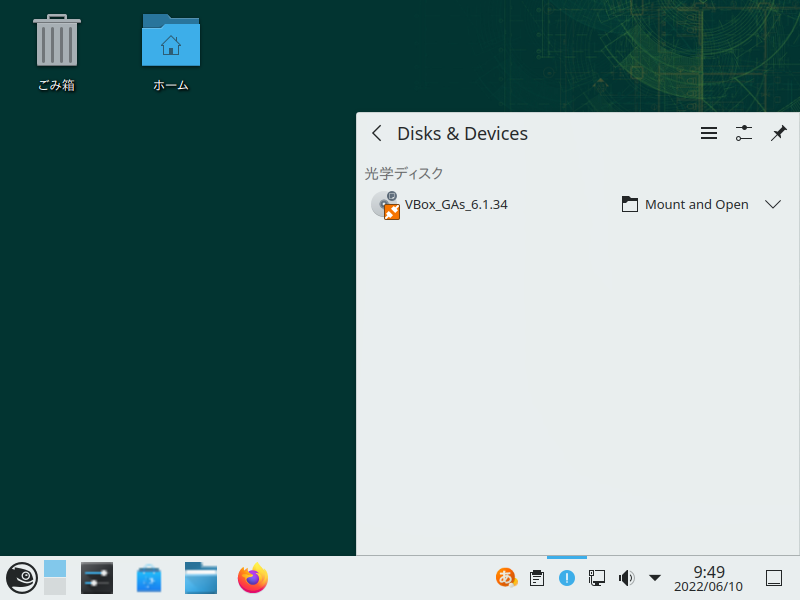
Task: Go back from Disks & Devices panel
Action: click(x=377, y=134)
